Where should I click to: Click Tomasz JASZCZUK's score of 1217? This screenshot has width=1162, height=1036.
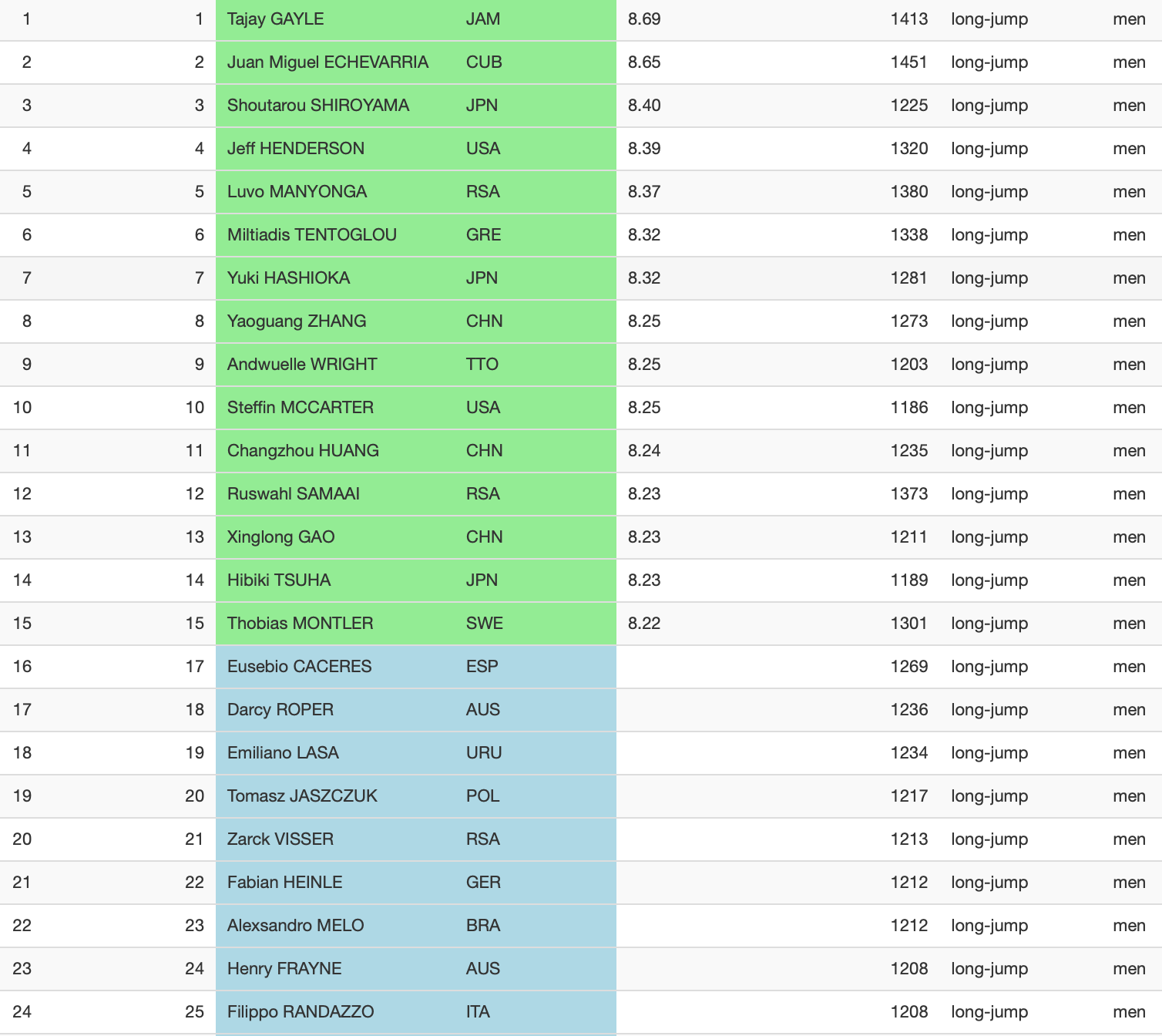(x=908, y=796)
